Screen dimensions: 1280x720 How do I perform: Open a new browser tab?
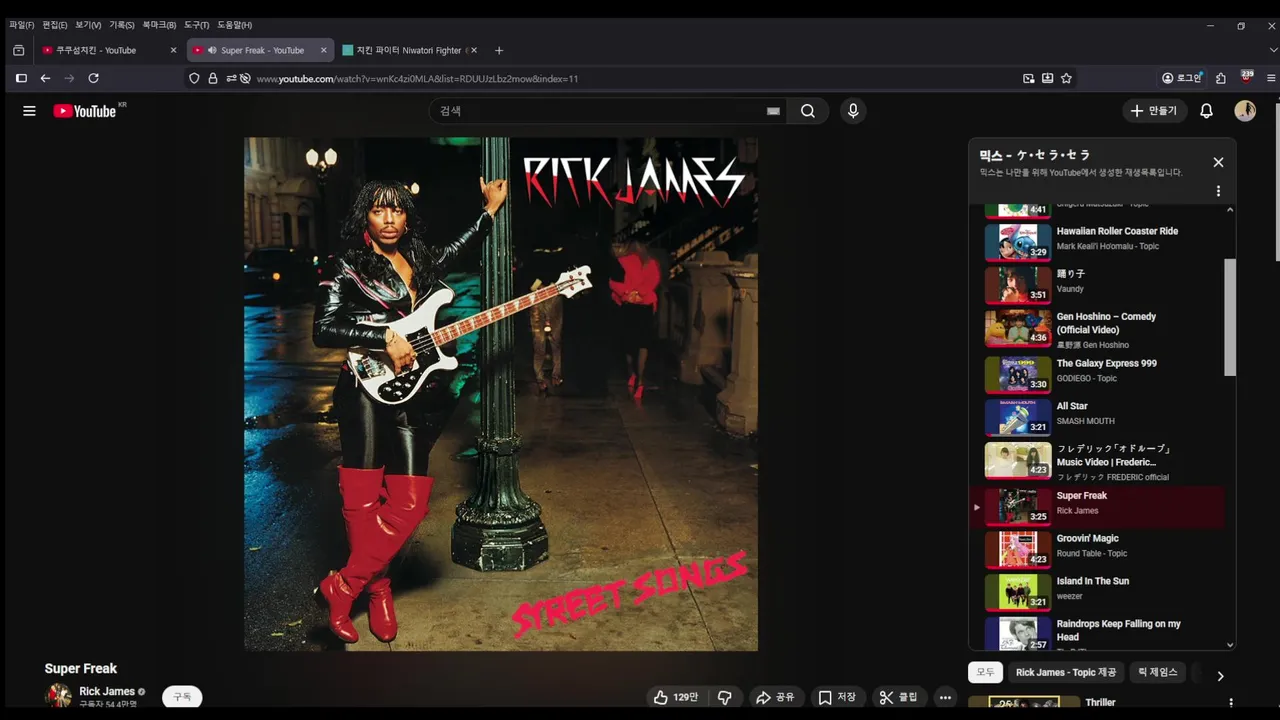499,50
